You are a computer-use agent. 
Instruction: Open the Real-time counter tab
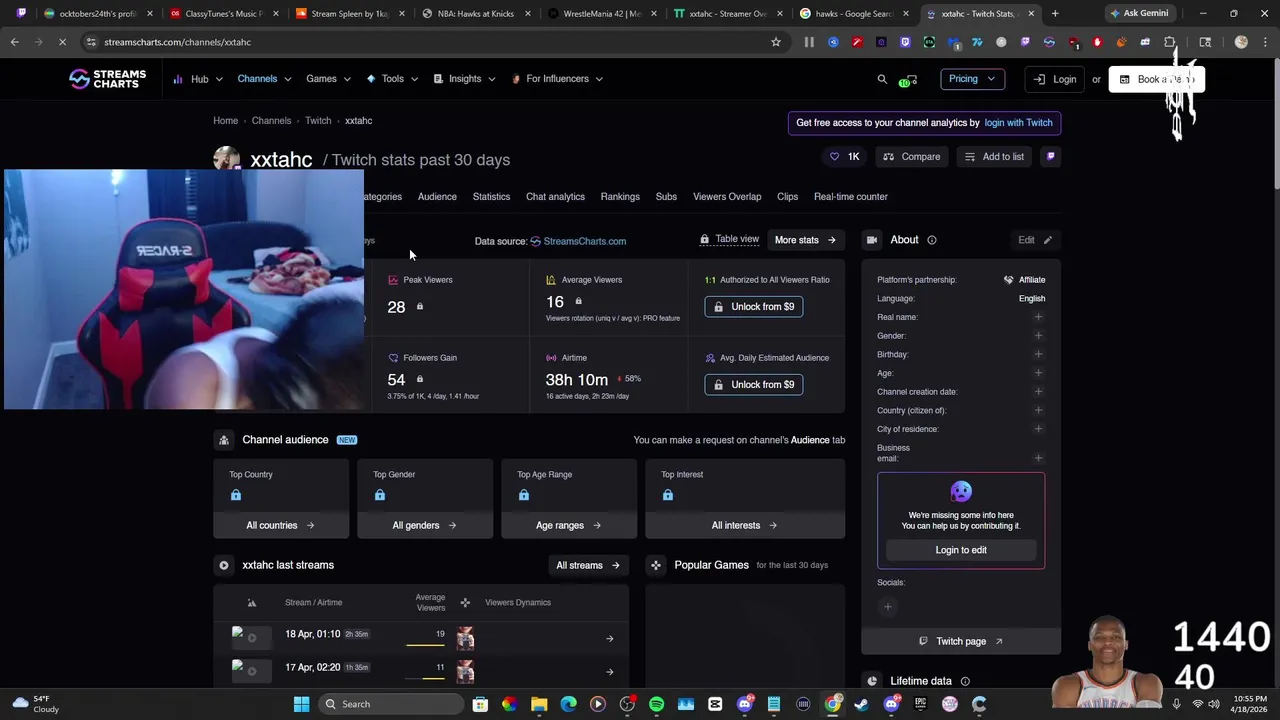[x=850, y=197]
